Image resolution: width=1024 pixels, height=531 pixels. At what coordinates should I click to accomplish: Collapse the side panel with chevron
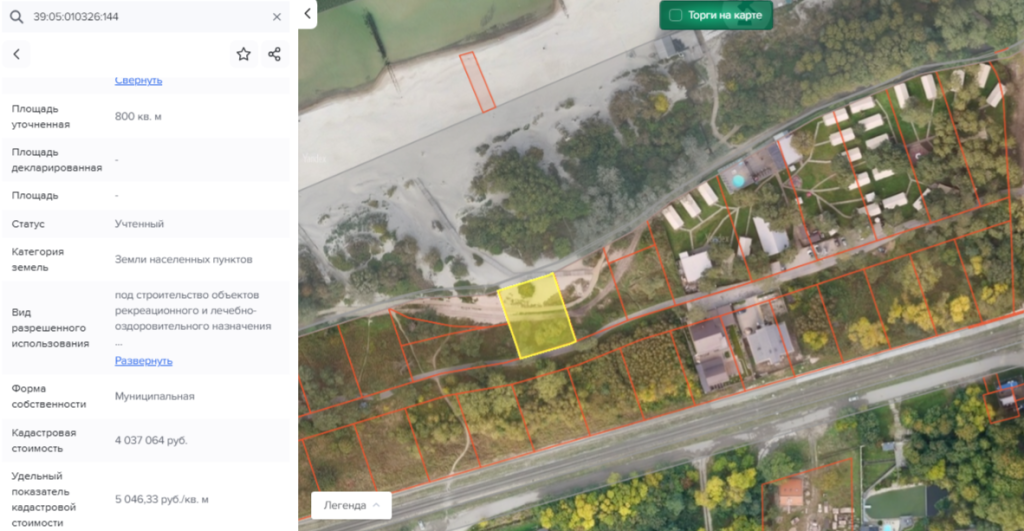[307, 13]
